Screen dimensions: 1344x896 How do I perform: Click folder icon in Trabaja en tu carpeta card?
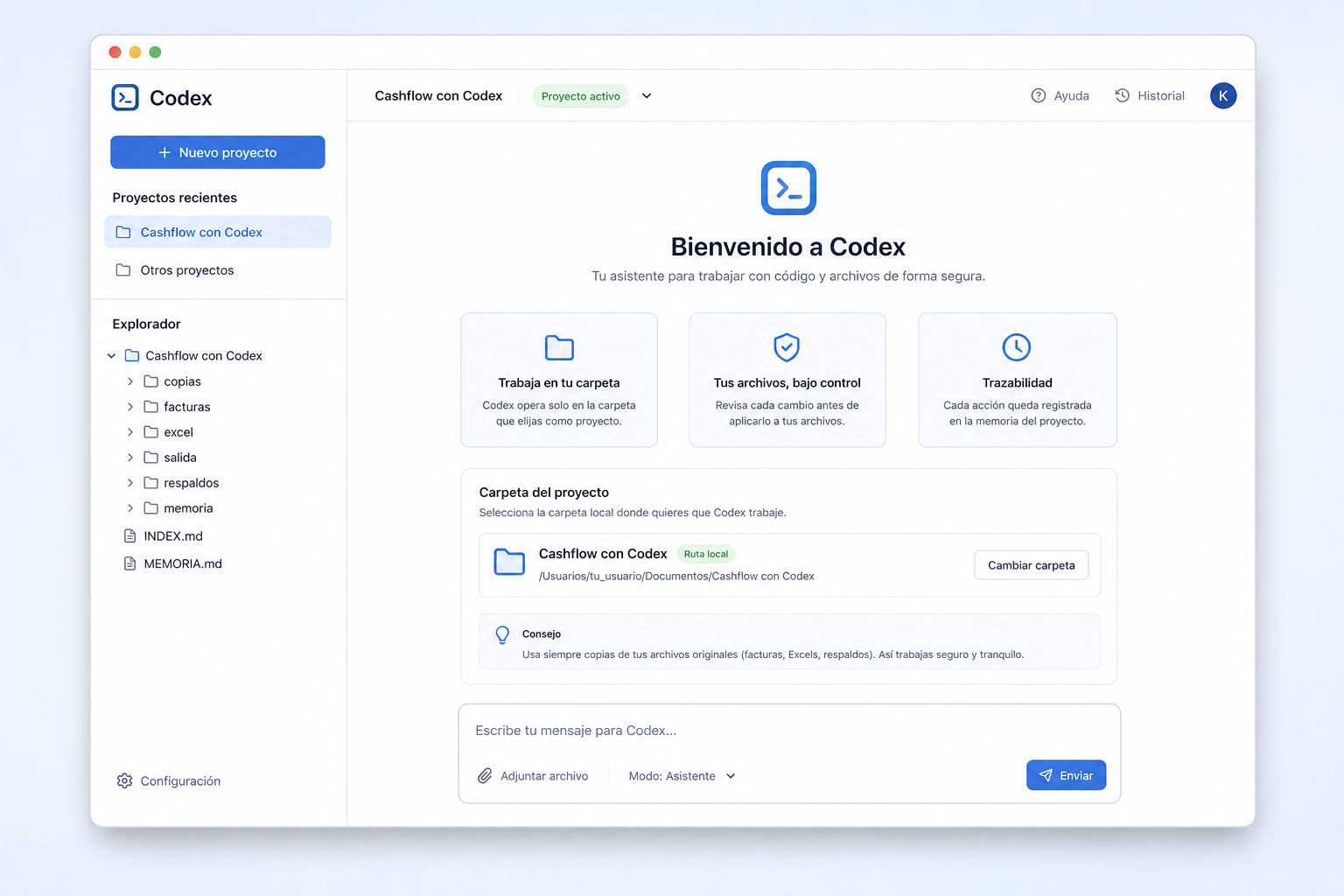[x=559, y=347]
